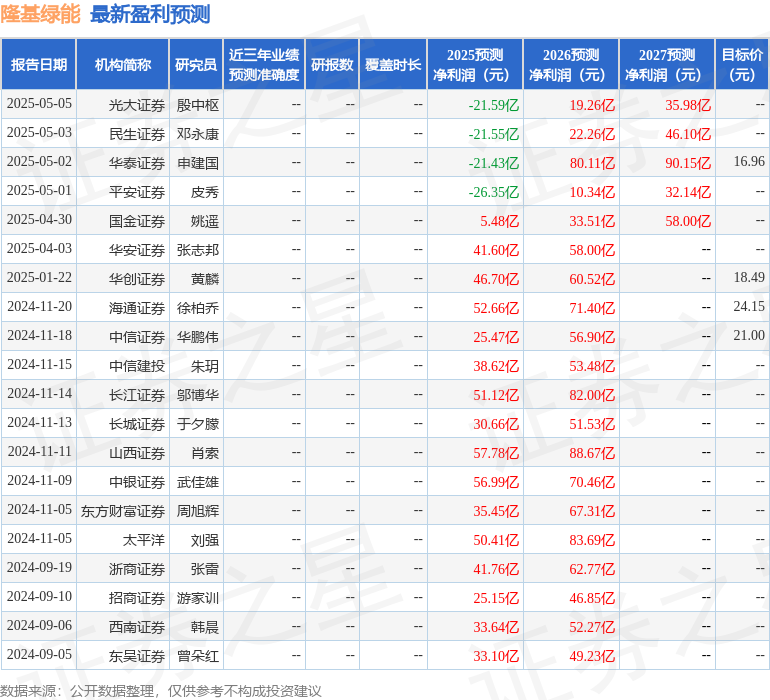The image size is (770, 700).
Task: Click the 研究员 column header
Action: (196, 64)
